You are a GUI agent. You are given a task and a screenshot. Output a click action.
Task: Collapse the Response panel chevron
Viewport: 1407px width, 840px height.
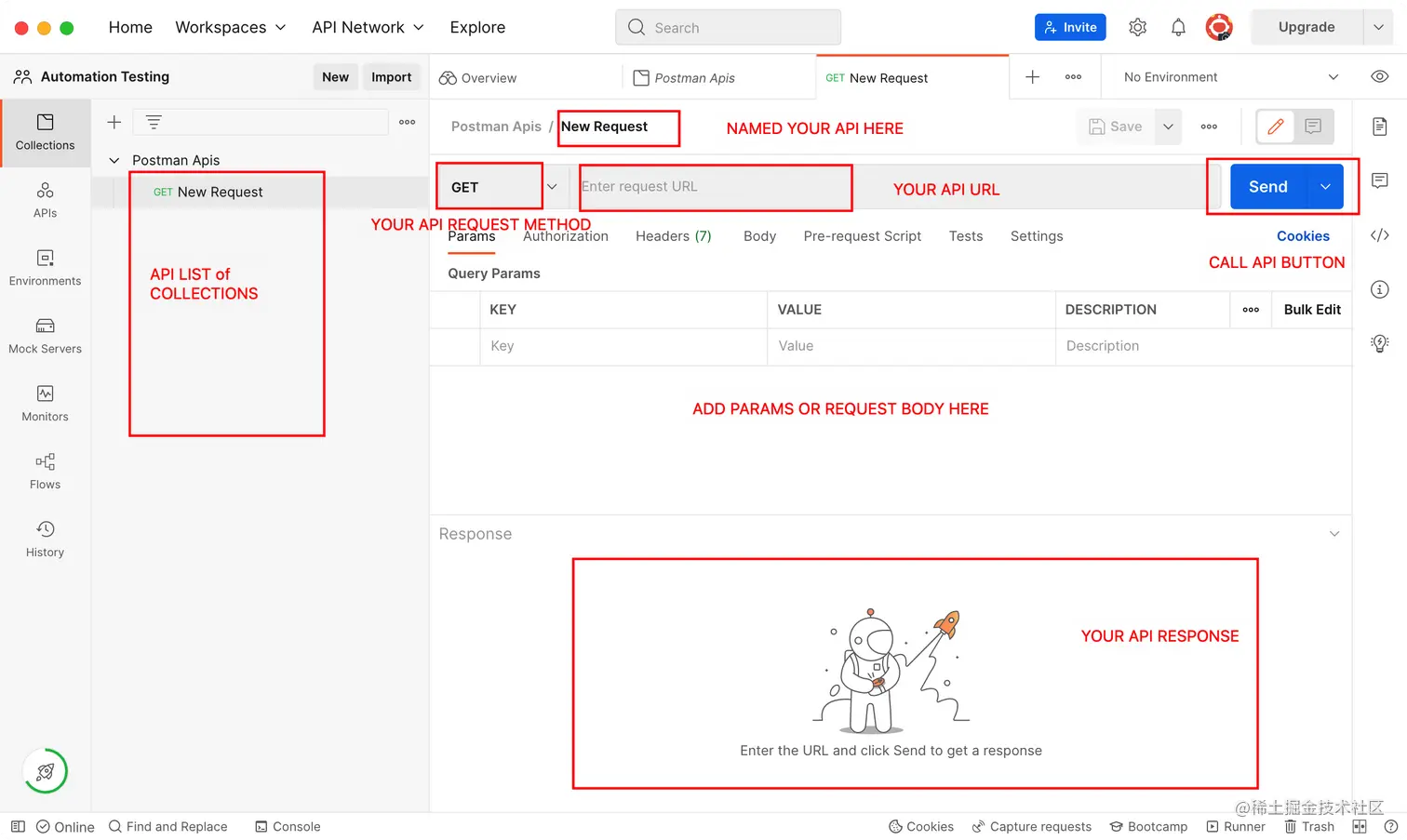coord(1334,534)
